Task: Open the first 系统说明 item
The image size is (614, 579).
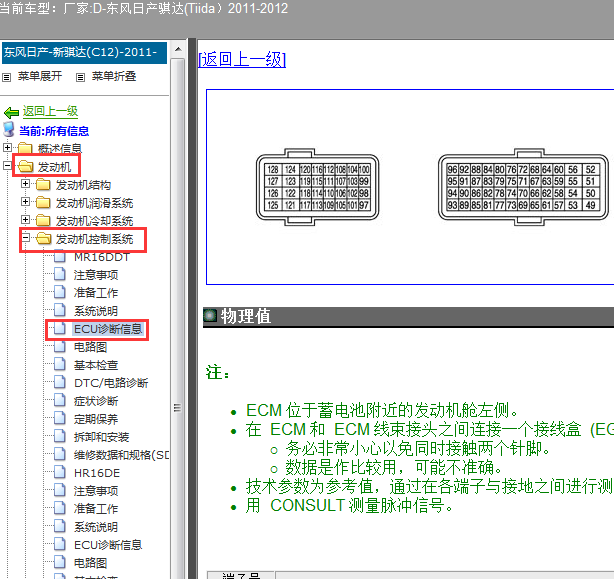Action: [96, 311]
